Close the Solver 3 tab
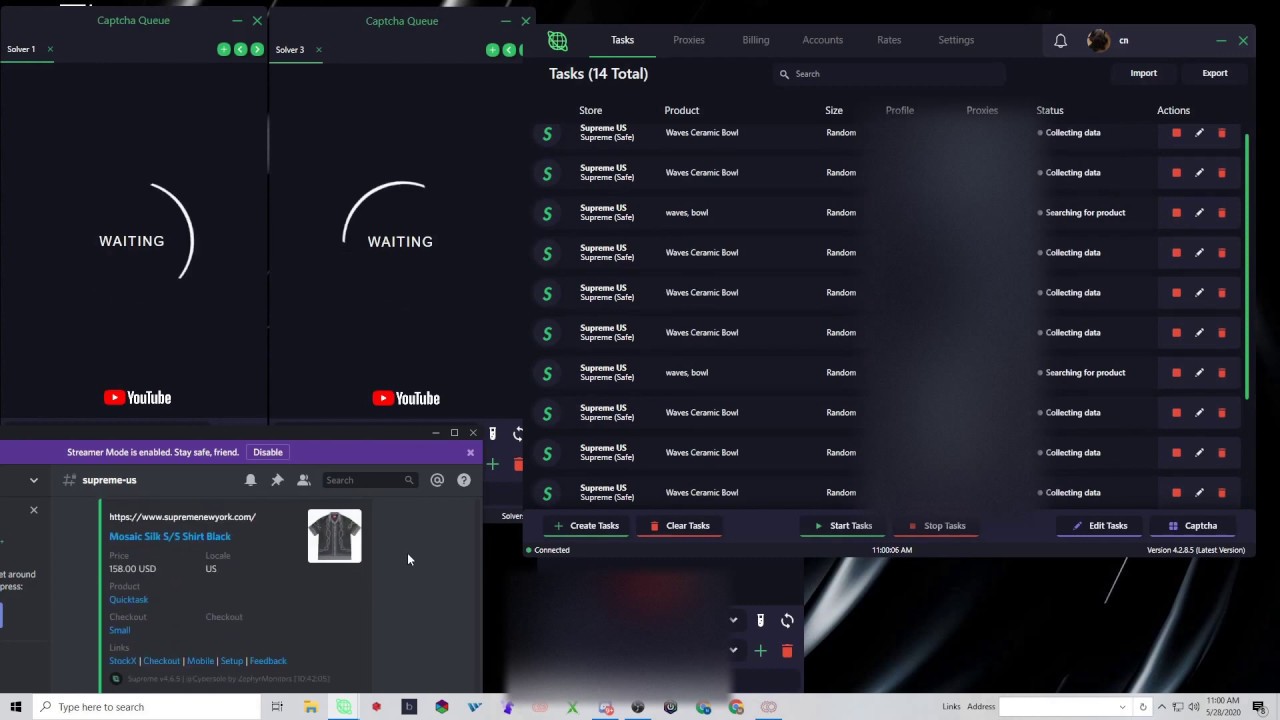 point(319,50)
